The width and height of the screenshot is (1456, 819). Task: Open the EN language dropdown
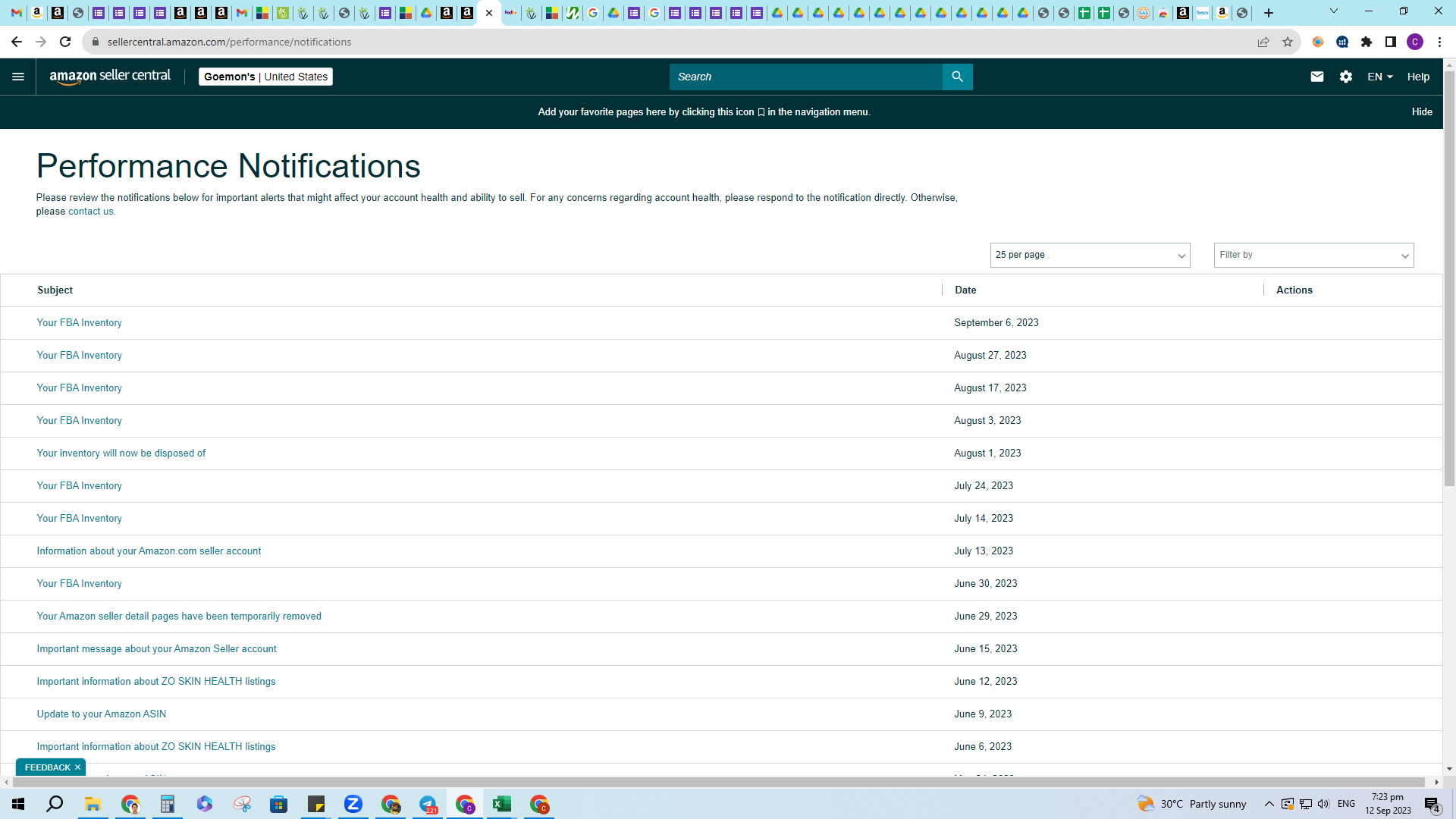(1379, 77)
